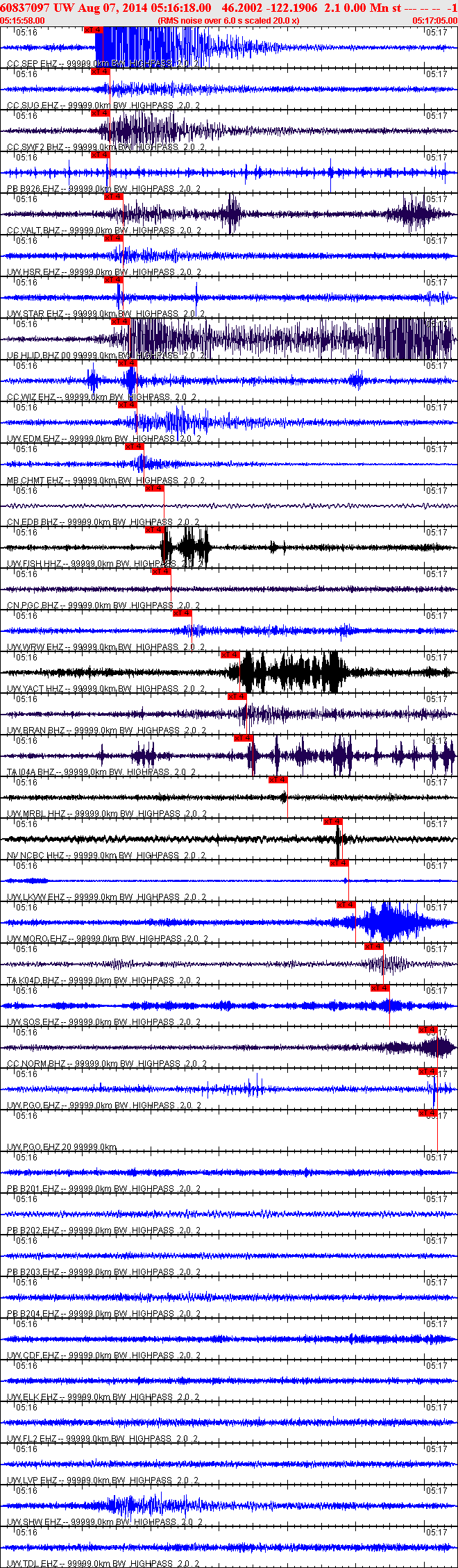Click the red pick flag on TA.I04A trace

(x=244, y=738)
